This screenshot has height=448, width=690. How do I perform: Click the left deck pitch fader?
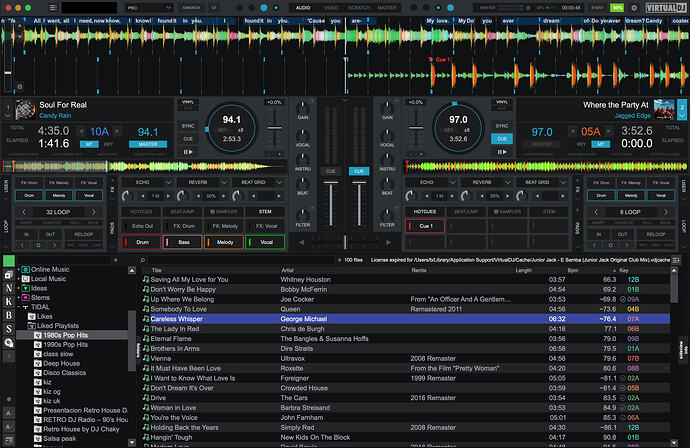coord(275,128)
